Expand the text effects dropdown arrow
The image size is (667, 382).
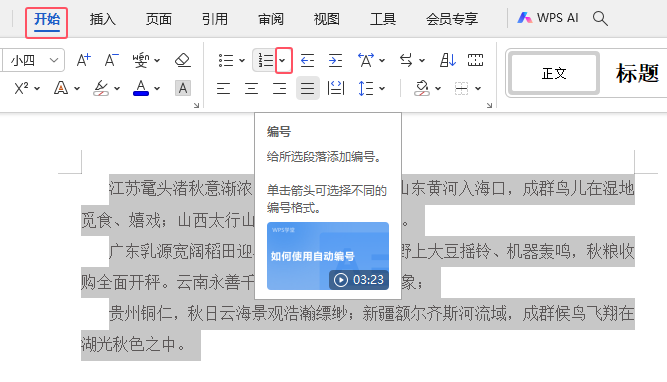tap(77, 88)
